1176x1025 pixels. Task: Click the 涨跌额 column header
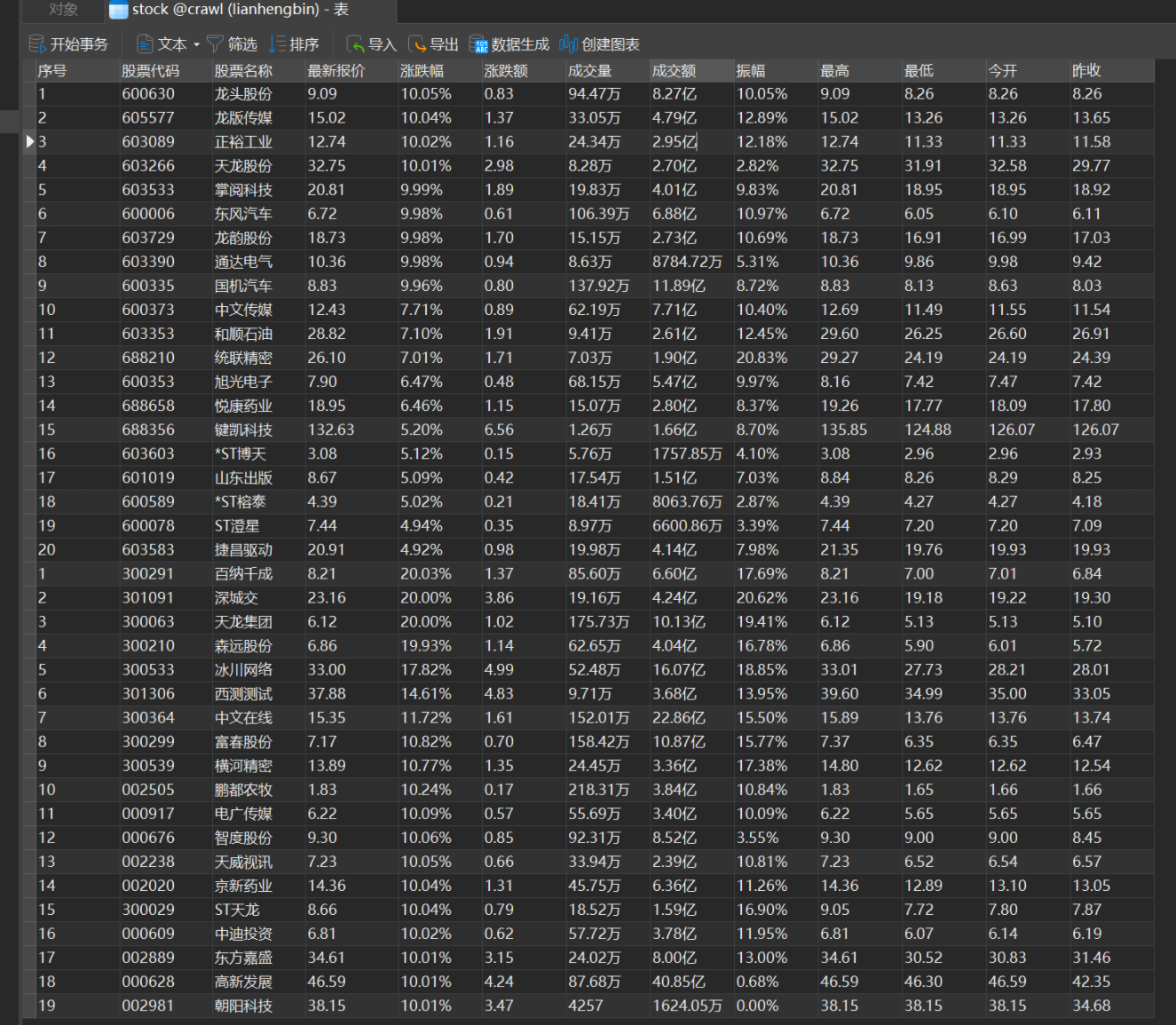tap(524, 70)
